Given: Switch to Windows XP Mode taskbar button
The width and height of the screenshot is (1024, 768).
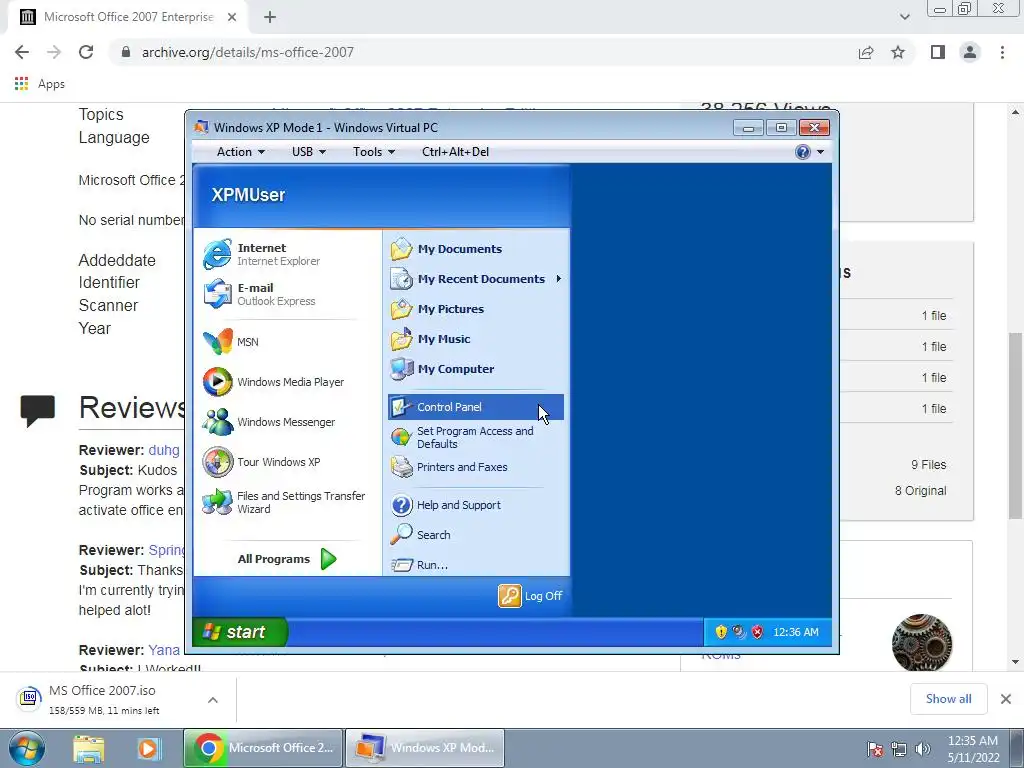Looking at the screenshot, I should (425, 748).
